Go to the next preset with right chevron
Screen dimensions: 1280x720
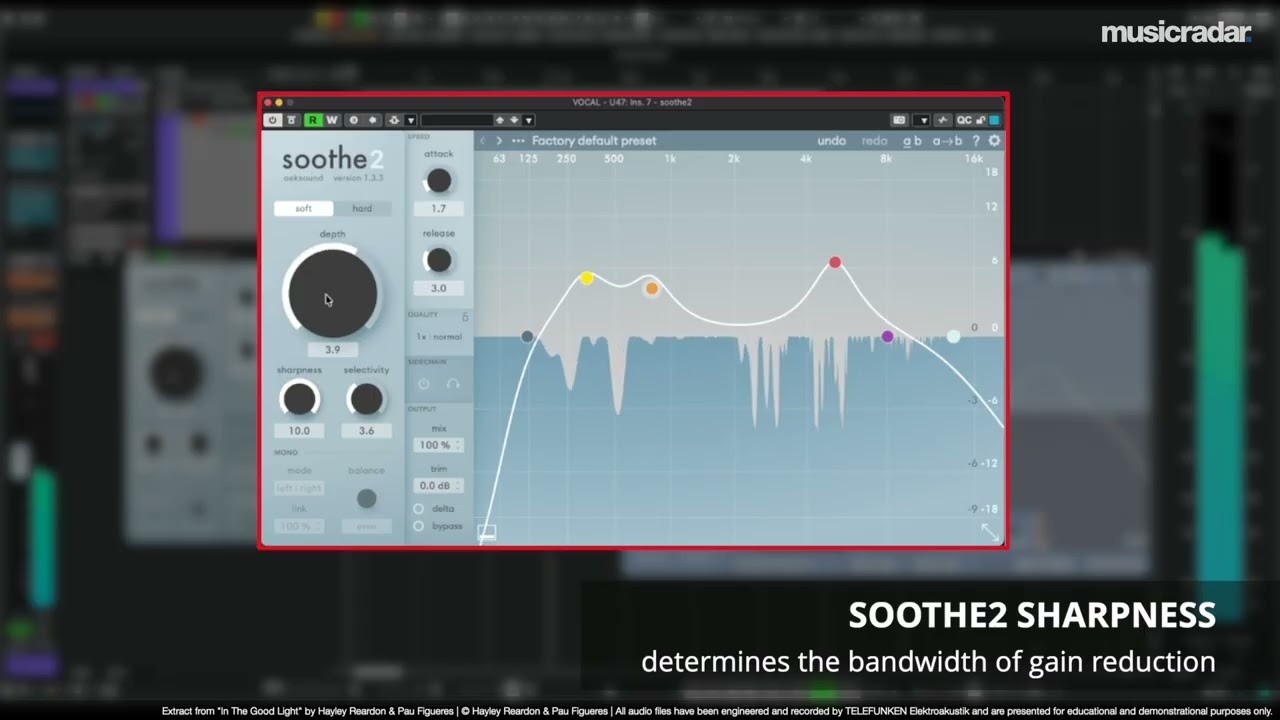coord(499,141)
